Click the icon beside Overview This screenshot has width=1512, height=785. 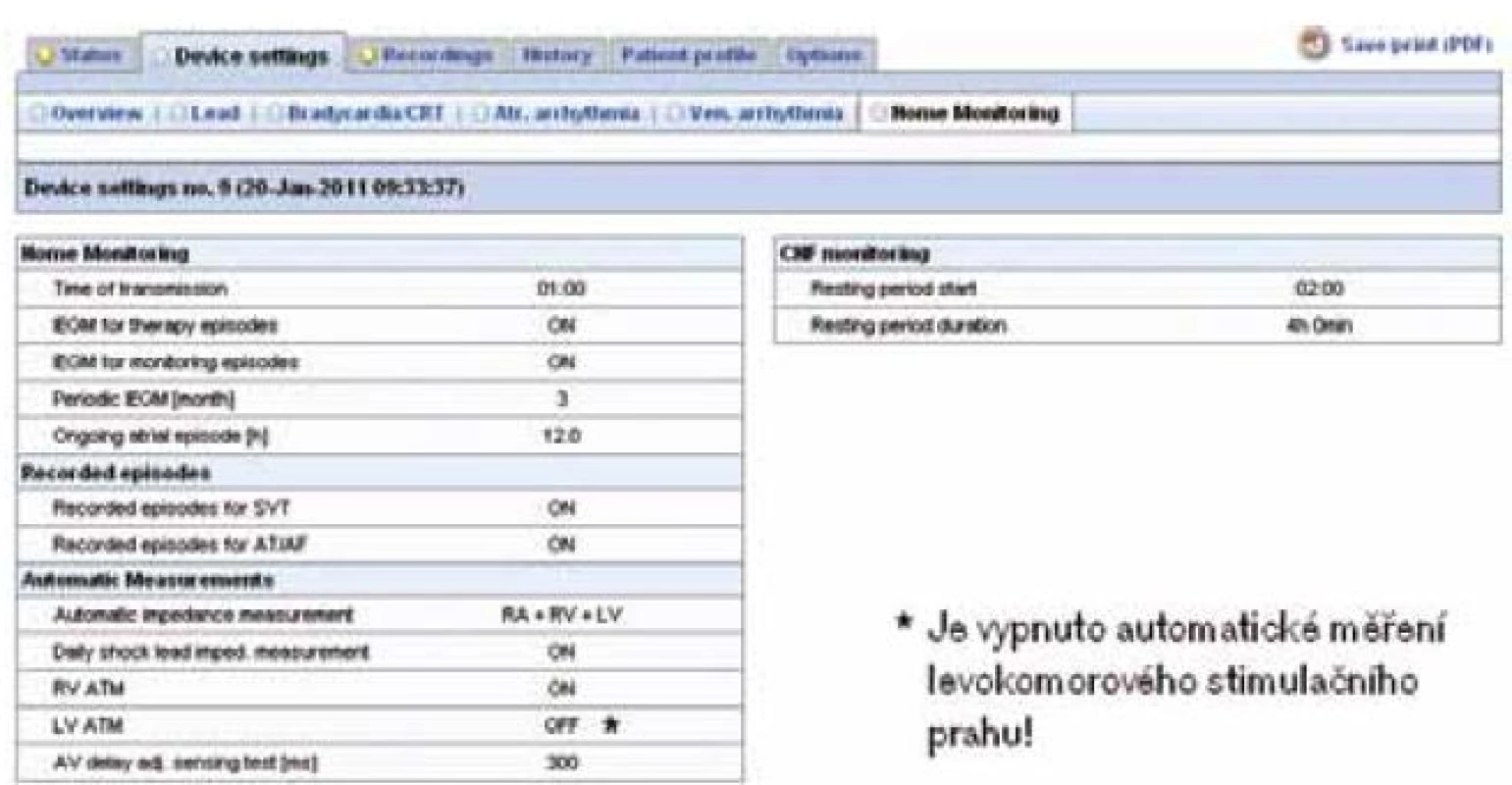tap(38, 114)
